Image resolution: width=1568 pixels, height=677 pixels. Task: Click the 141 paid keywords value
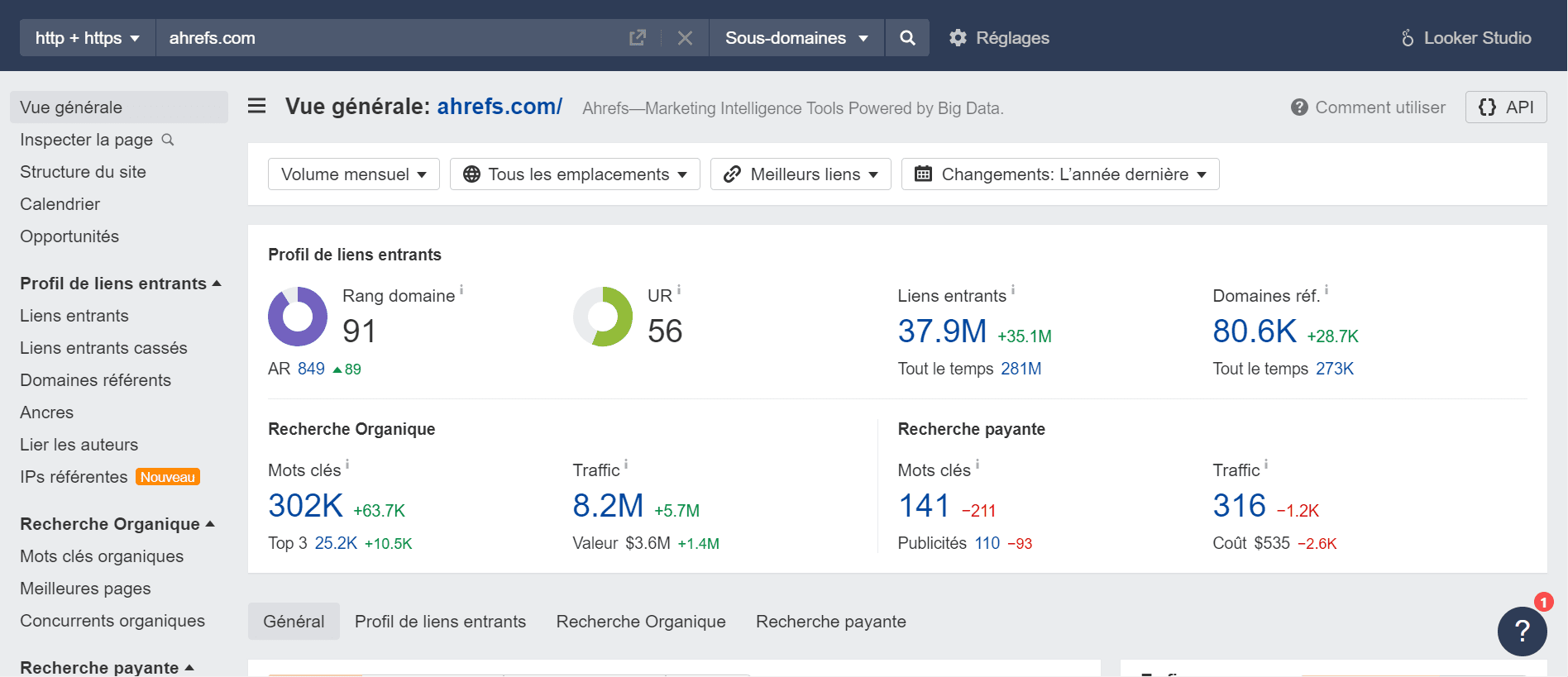tap(924, 506)
